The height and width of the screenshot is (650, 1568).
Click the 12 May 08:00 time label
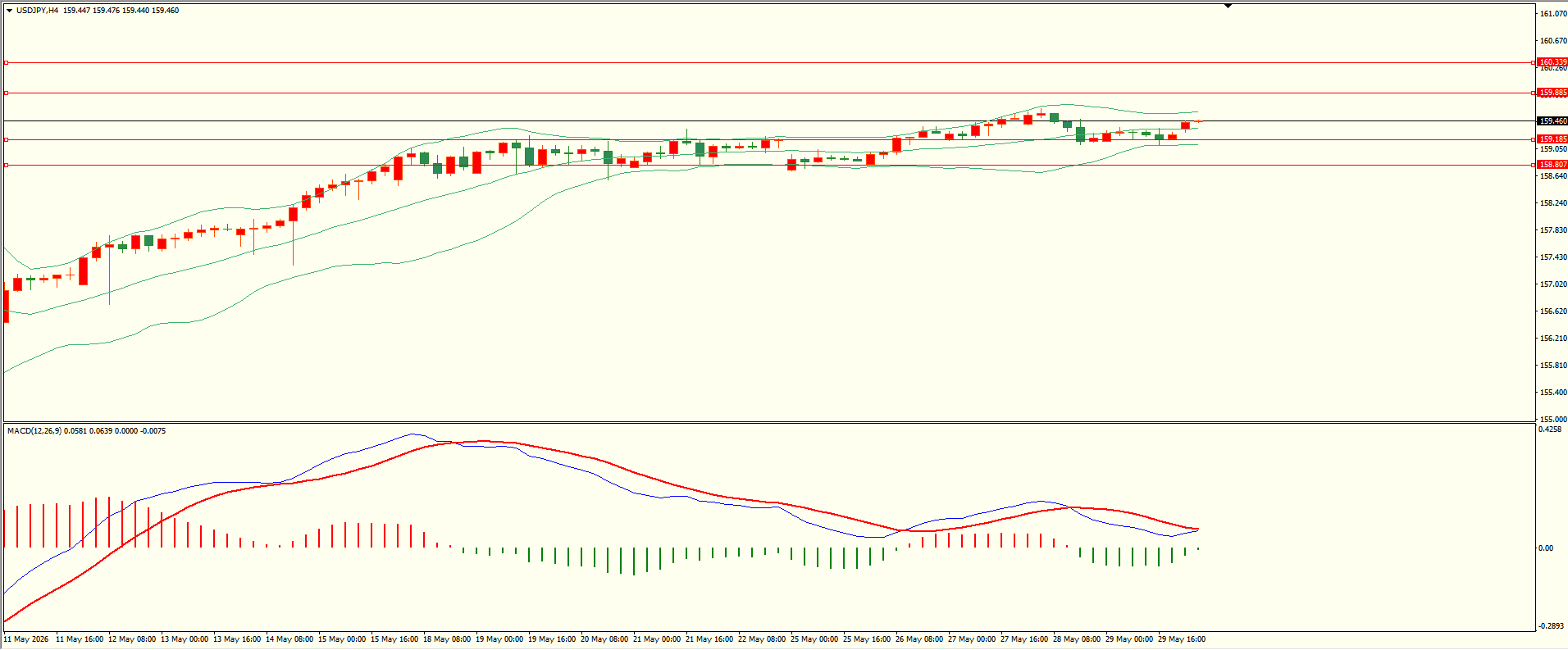coord(132,639)
